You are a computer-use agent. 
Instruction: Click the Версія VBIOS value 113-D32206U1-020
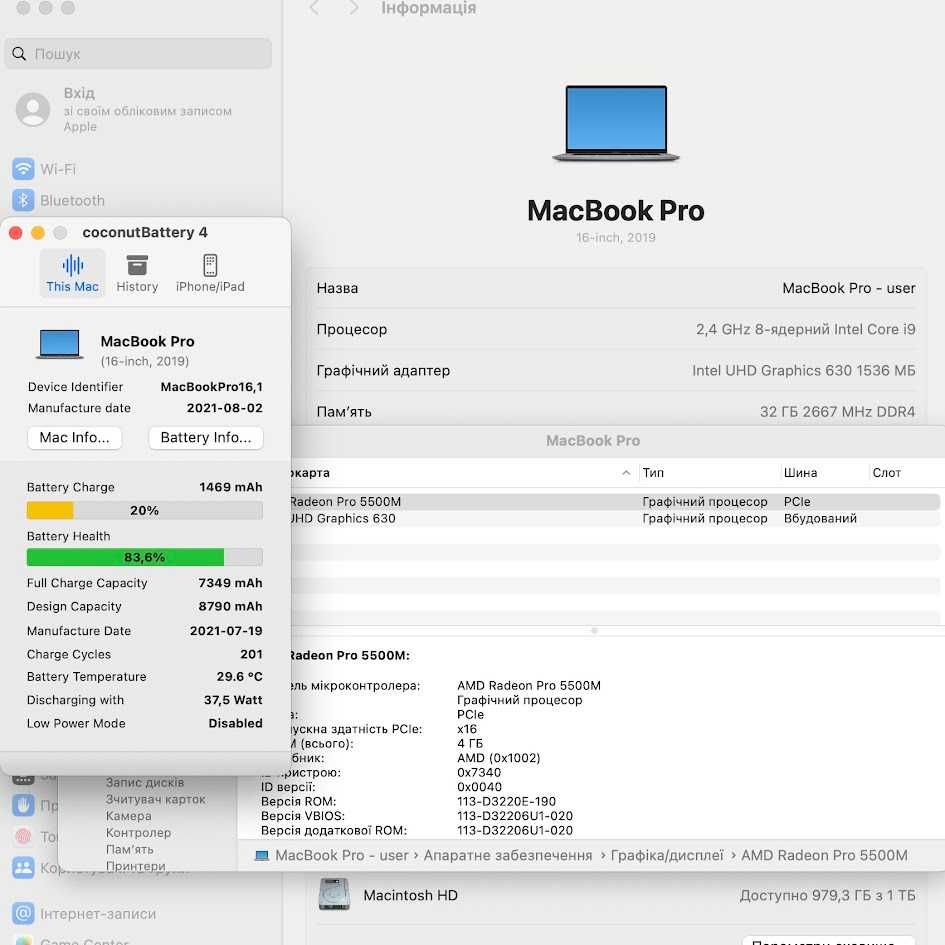tap(515, 816)
